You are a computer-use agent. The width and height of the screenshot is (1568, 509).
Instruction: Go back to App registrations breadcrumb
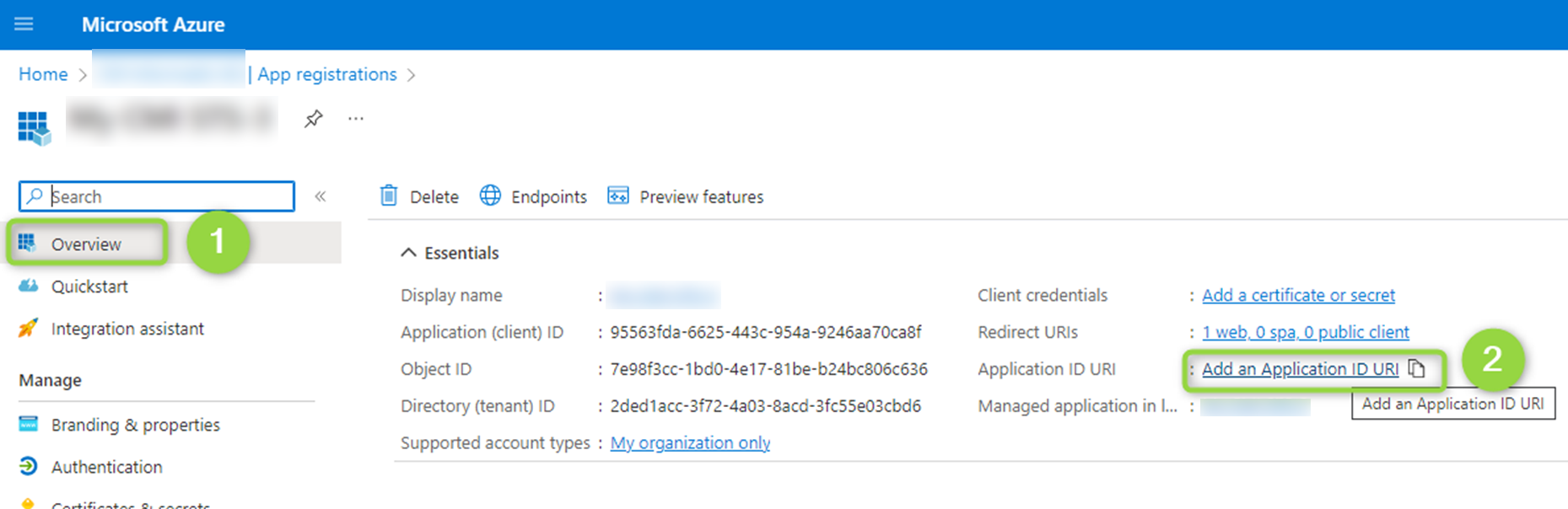click(326, 74)
